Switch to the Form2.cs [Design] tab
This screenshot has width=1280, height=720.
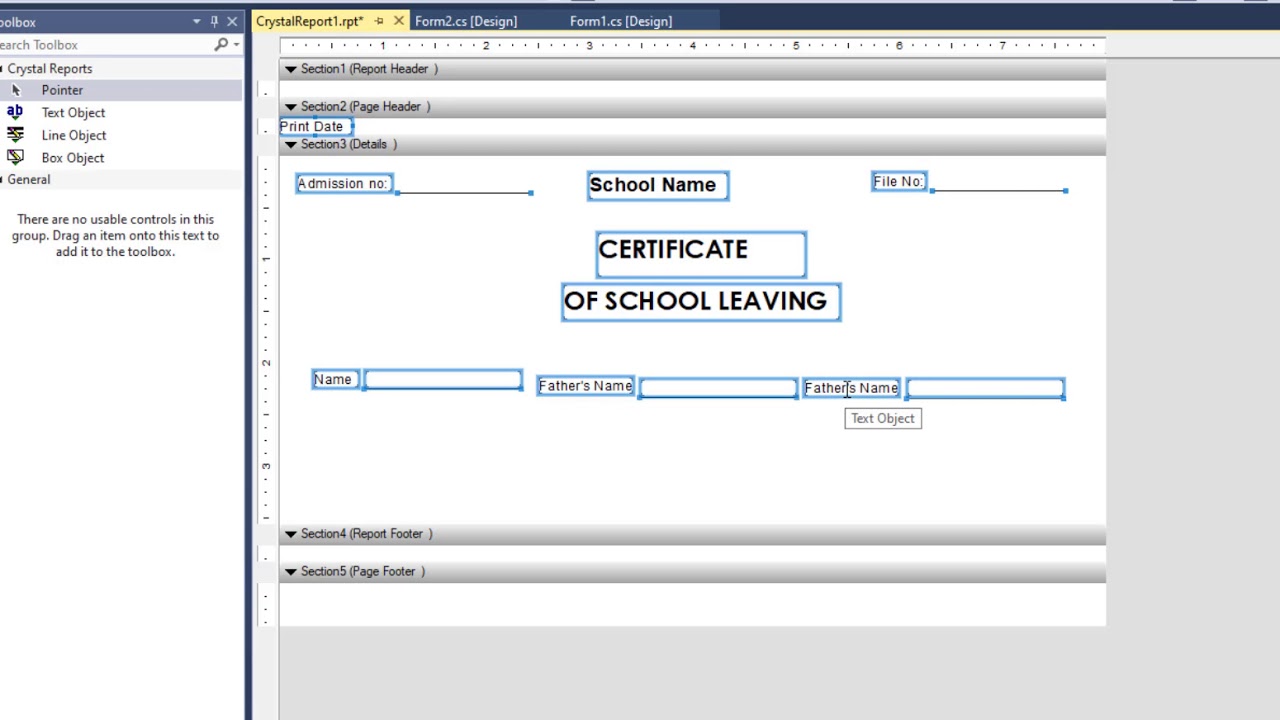[466, 21]
